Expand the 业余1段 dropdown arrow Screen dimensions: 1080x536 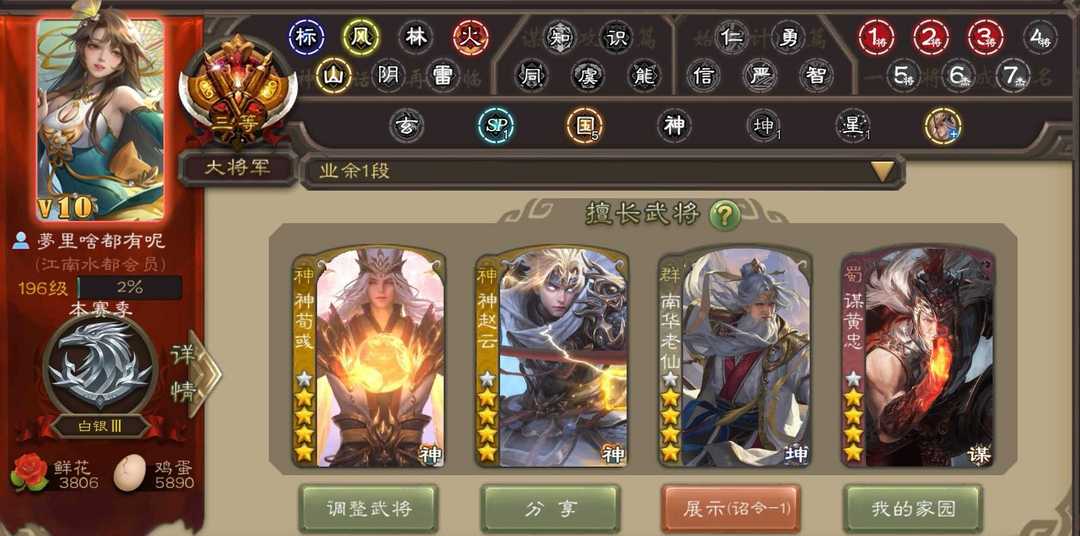tap(883, 172)
